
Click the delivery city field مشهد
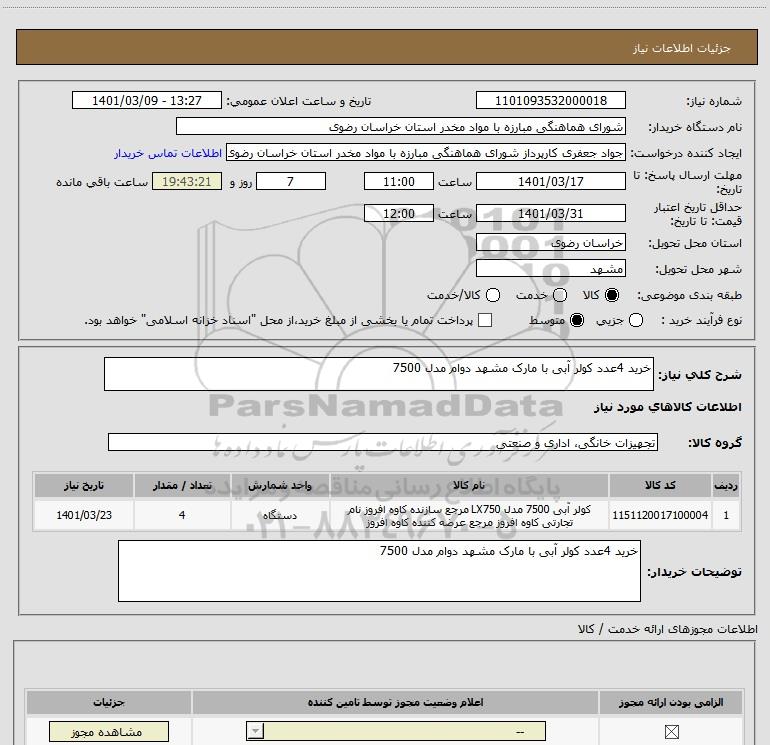tap(550, 269)
